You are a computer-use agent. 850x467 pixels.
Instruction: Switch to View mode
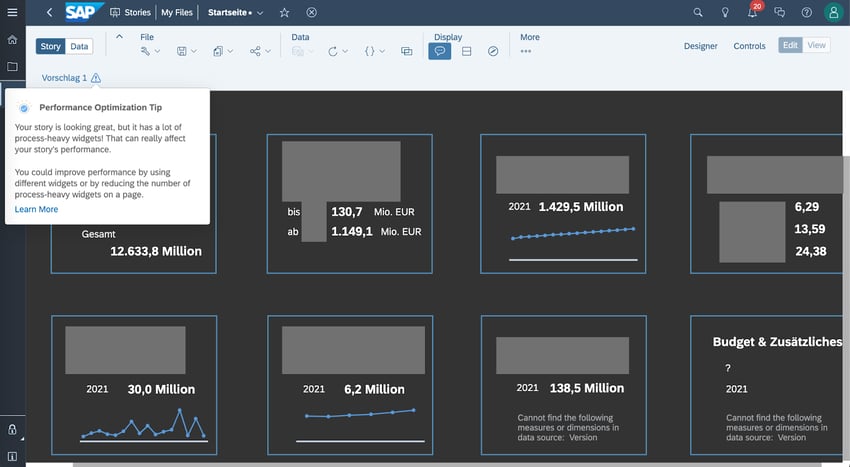[816, 45]
